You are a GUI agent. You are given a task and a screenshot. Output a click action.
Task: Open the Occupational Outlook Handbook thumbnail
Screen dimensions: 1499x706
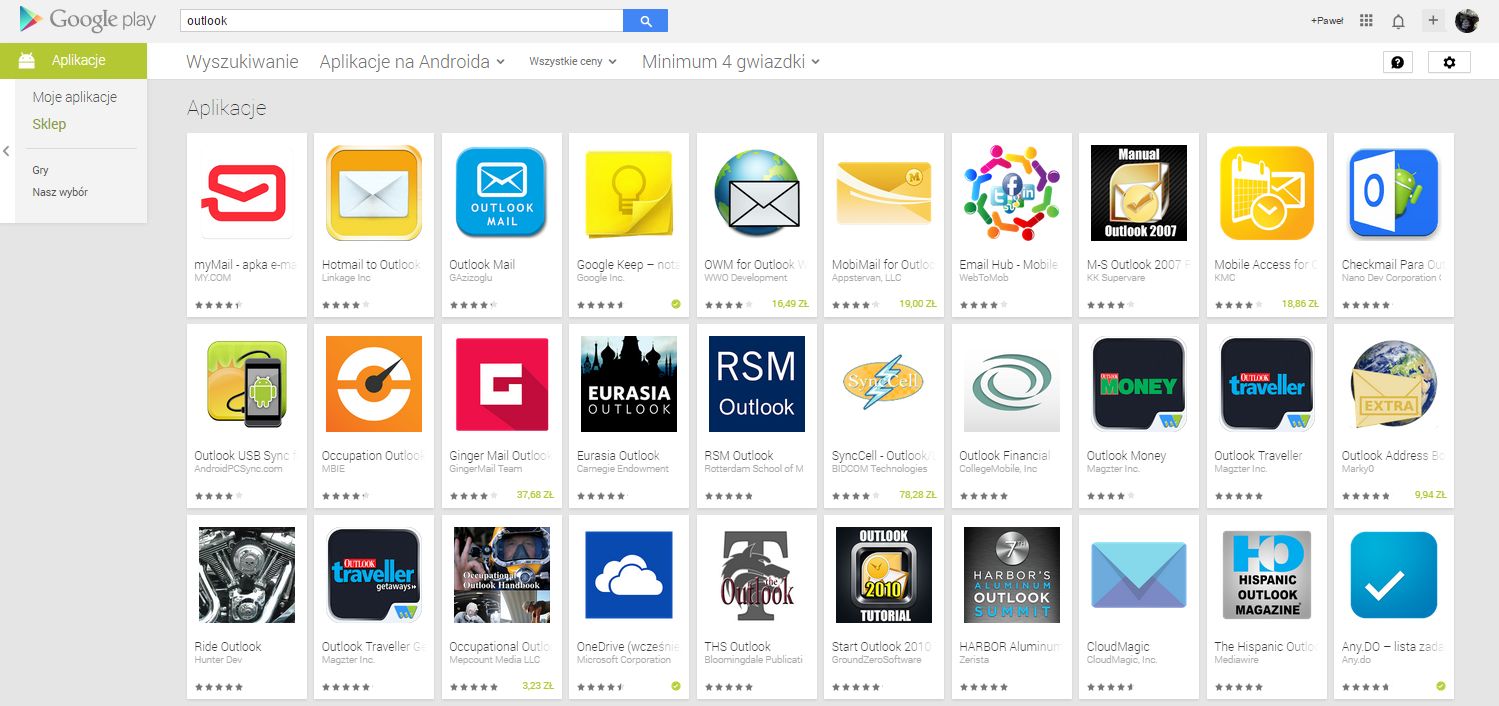coord(501,575)
